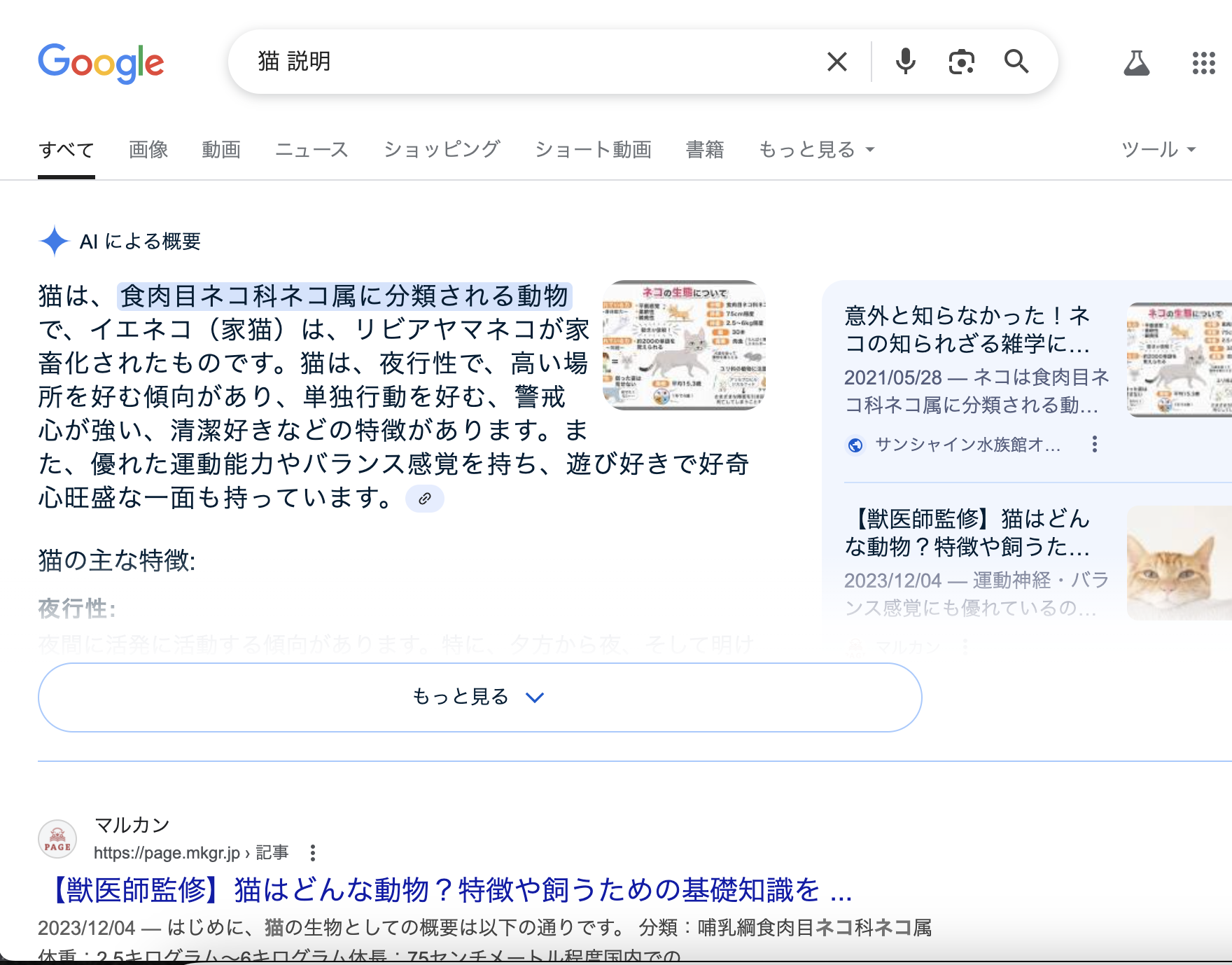
Task: Open source card 意外と知らなかった！ネコの知られざる雑学
Action: pos(967,329)
